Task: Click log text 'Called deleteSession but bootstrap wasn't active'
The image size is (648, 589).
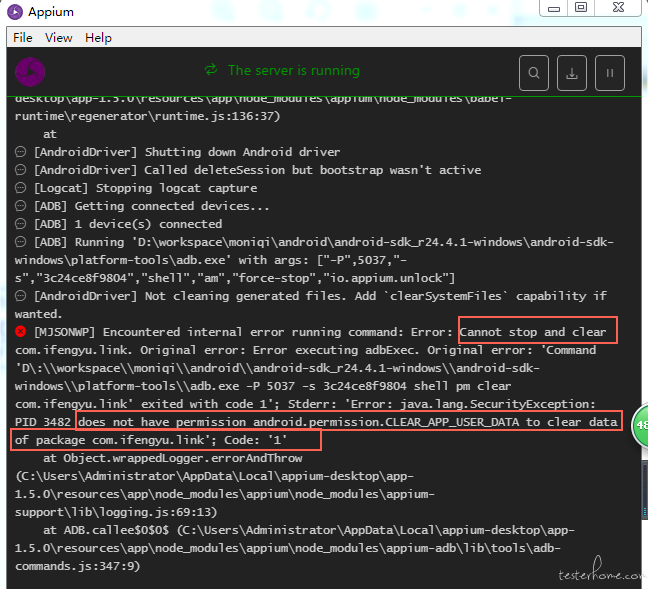Action: (313, 170)
